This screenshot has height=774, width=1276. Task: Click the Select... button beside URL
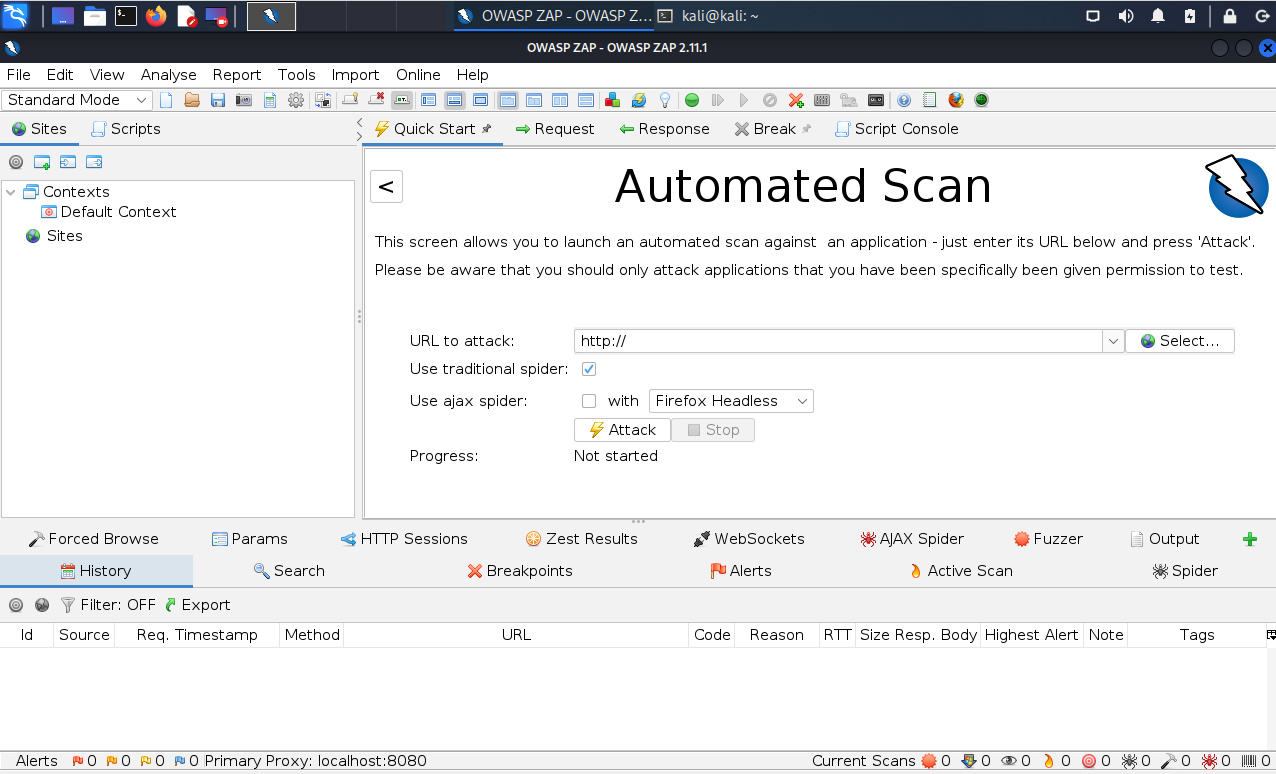coord(1179,341)
